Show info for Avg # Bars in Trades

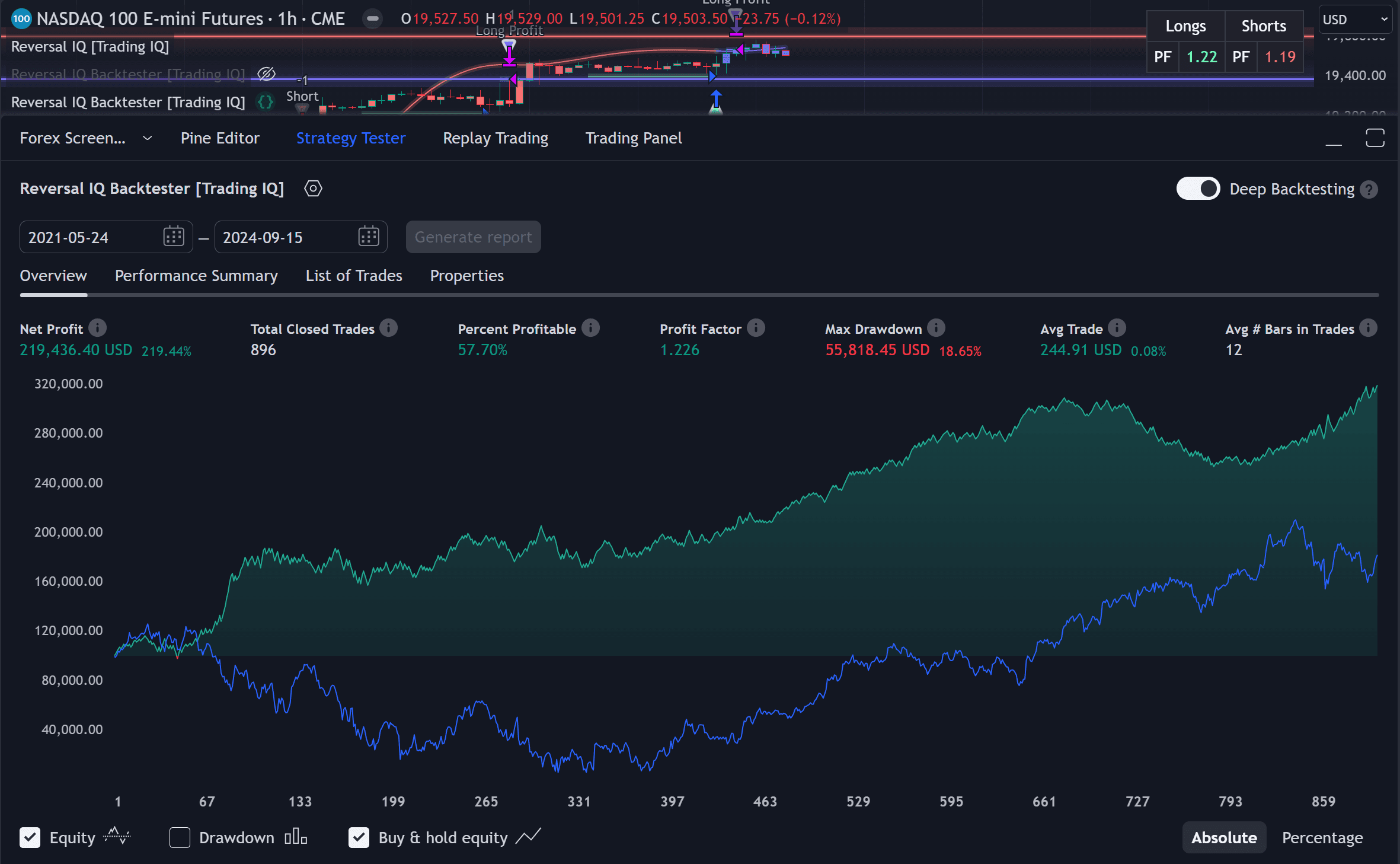click(x=1368, y=328)
